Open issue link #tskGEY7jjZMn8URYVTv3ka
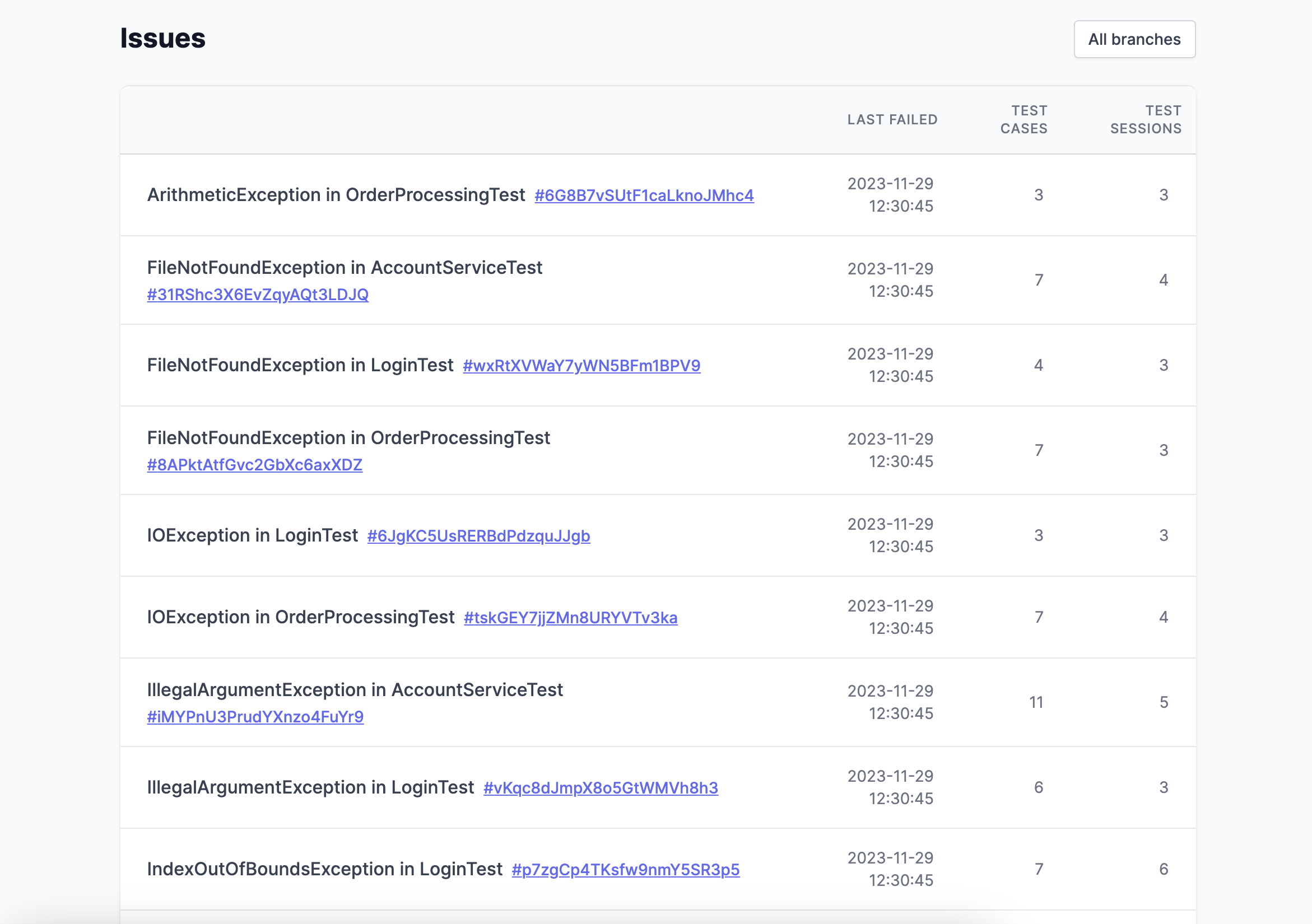This screenshot has width=1312, height=924. (x=570, y=617)
